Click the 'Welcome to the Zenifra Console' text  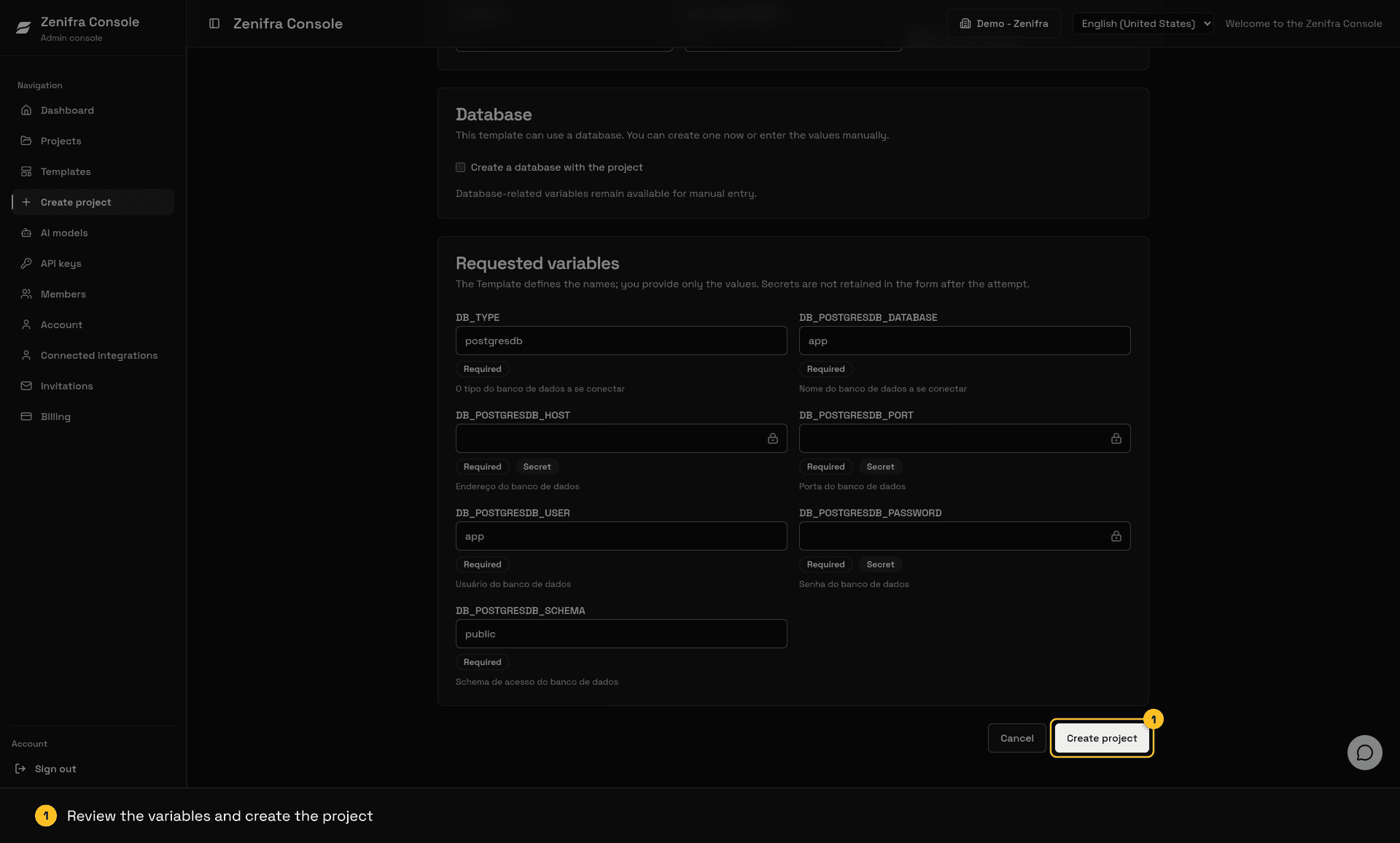coord(1303,23)
